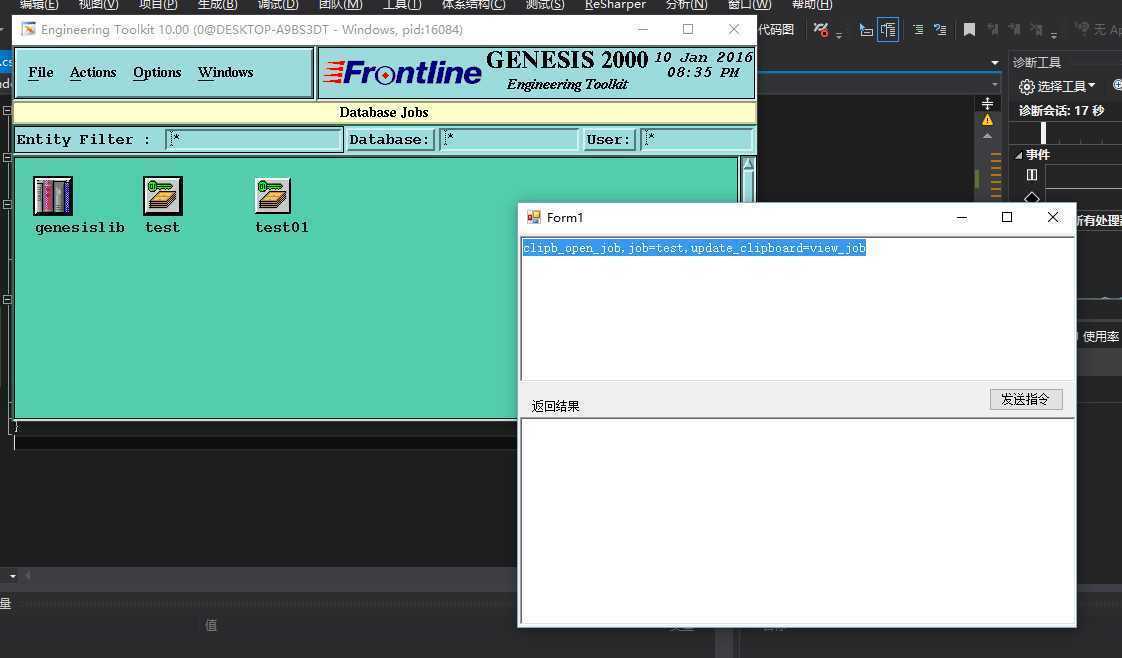
Task: Select the test job icon
Action: coord(162,196)
